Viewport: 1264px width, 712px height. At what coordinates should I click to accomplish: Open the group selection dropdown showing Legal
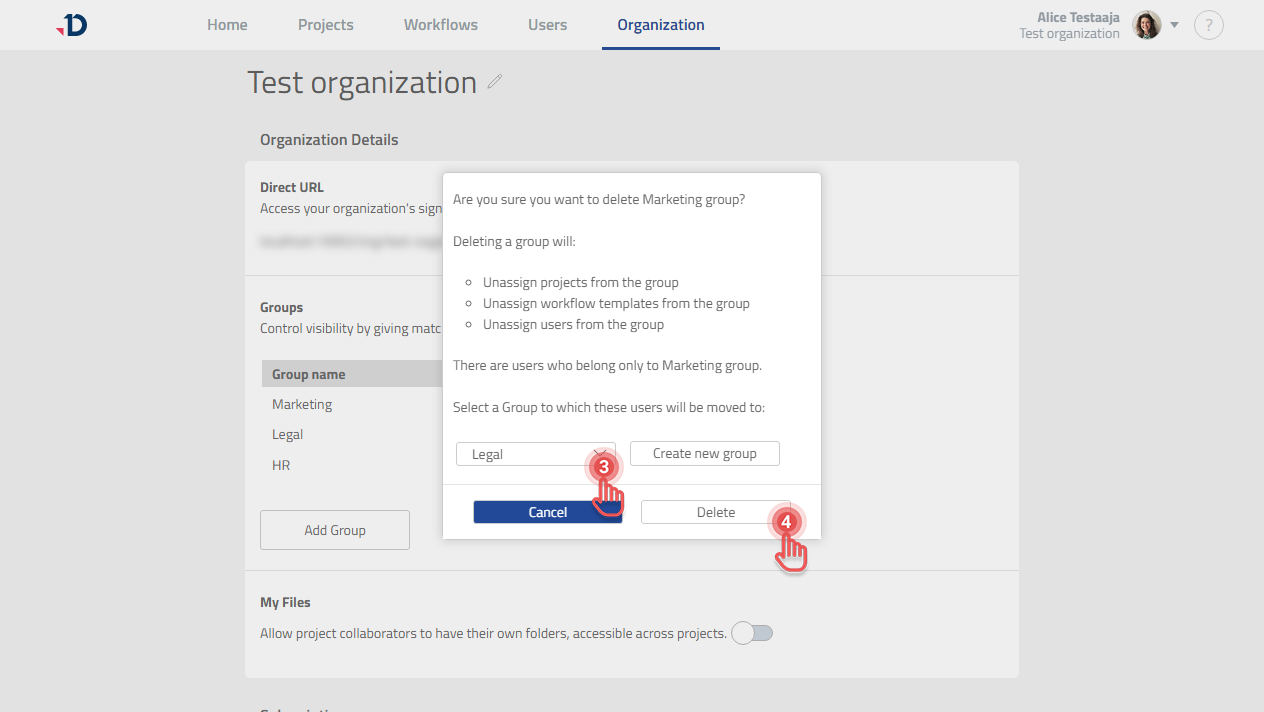[x=530, y=453]
